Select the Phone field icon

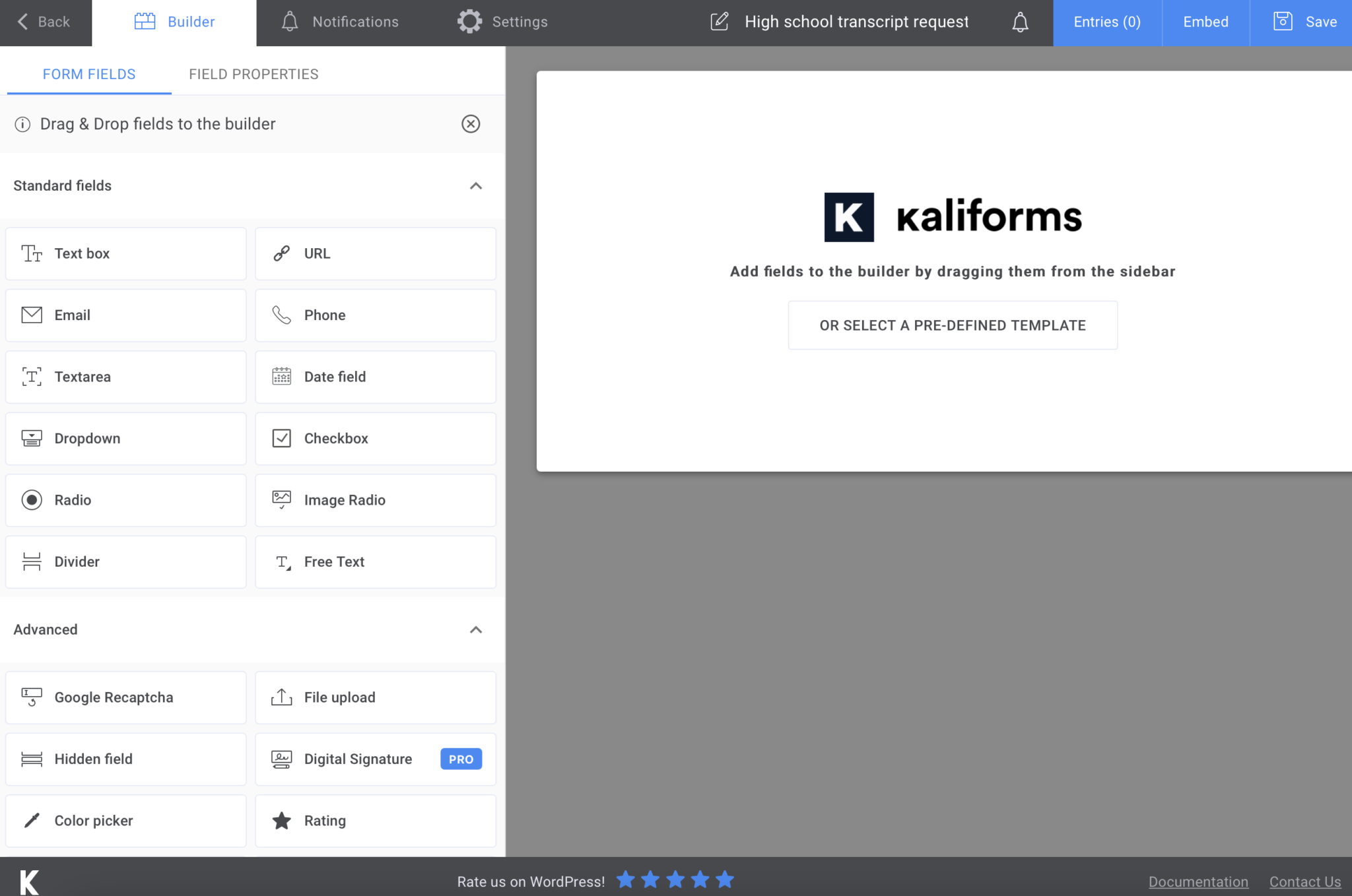[281, 315]
